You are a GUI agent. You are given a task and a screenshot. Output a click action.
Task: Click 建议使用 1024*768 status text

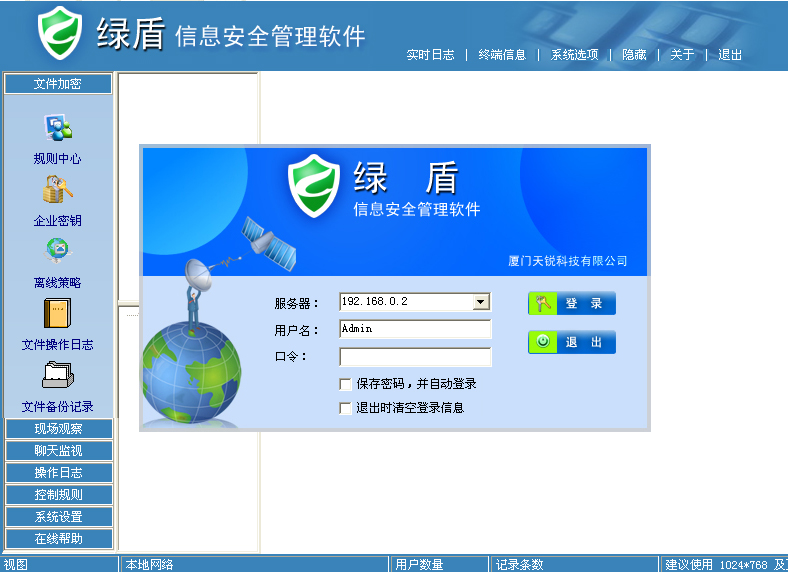click(x=716, y=564)
